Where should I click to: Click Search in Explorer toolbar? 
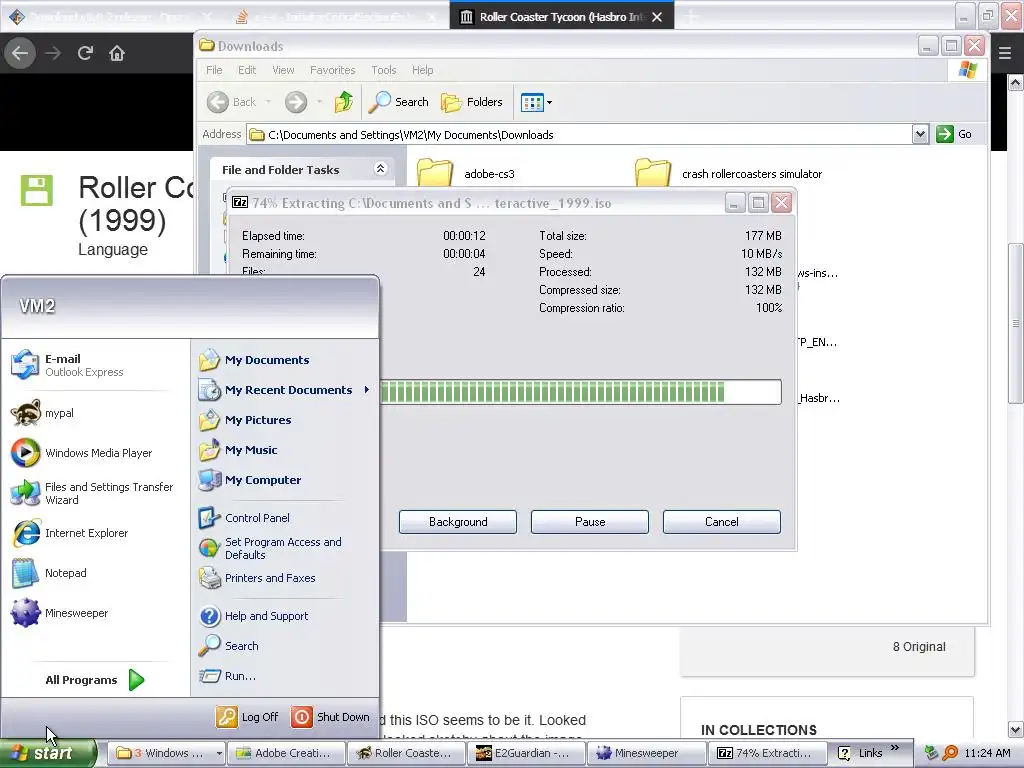(x=399, y=102)
